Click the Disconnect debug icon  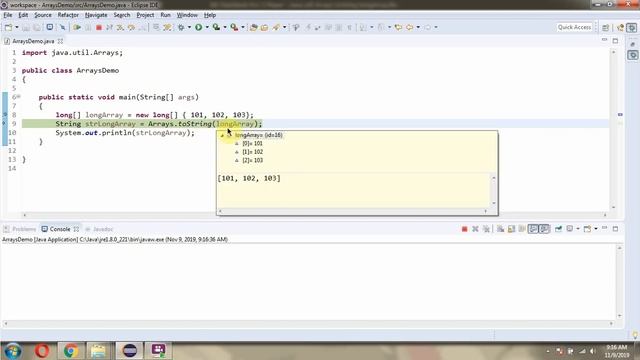pyautogui.click(x=109, y=27)
